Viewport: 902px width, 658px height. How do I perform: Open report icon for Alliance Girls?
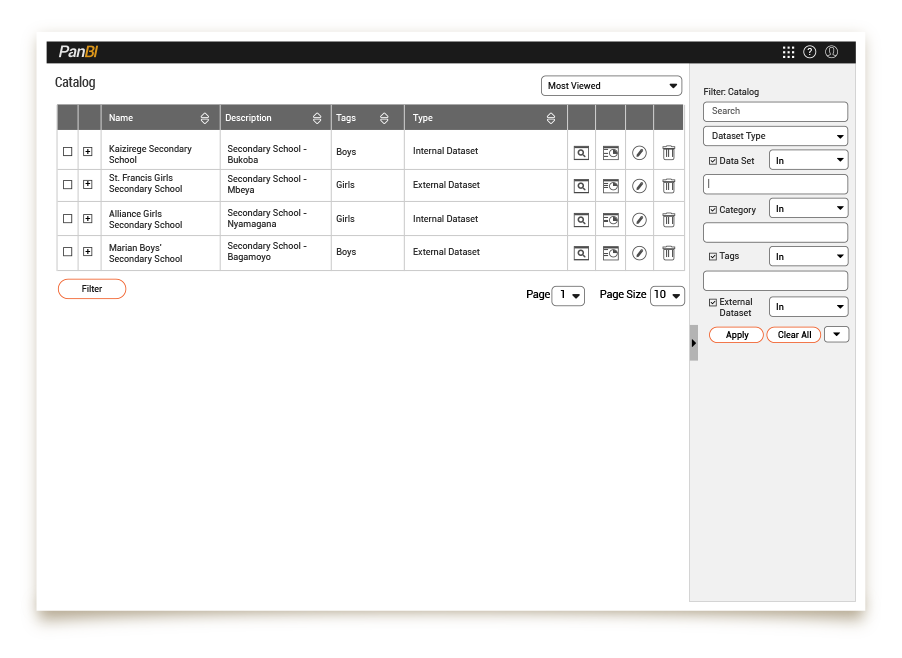(x=610, y=220)
